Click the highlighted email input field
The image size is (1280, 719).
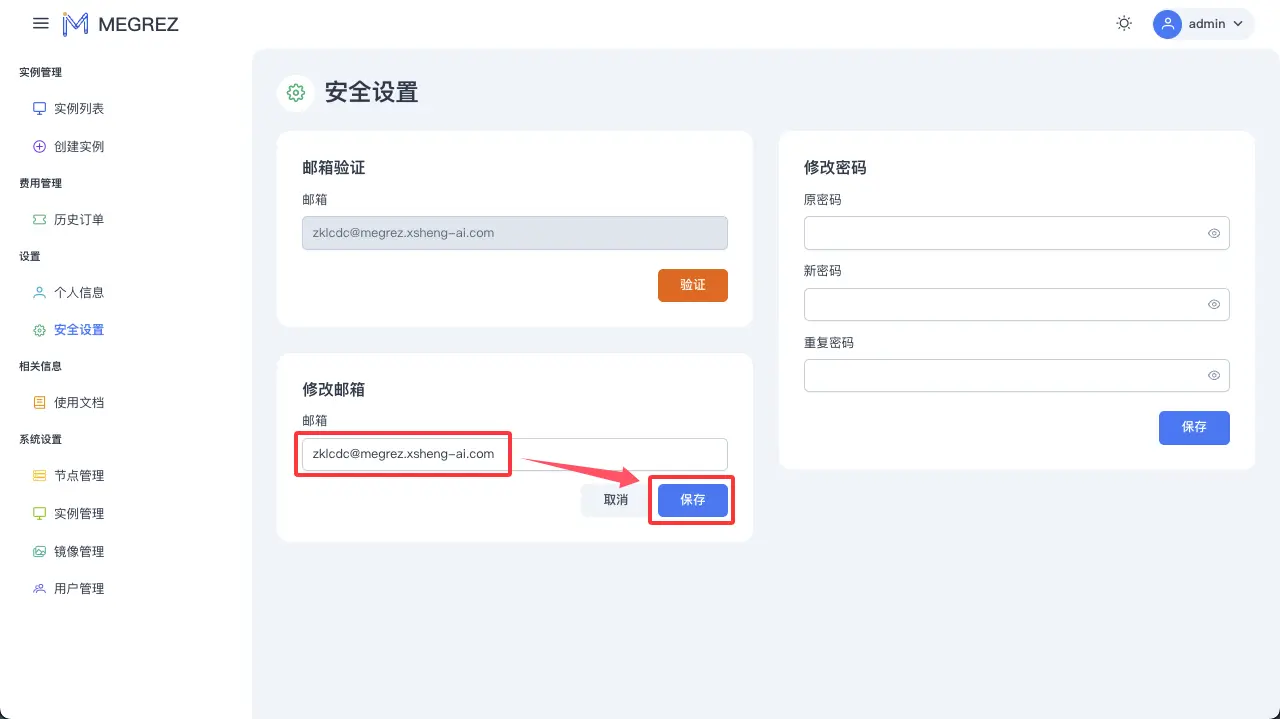(403, 454)
